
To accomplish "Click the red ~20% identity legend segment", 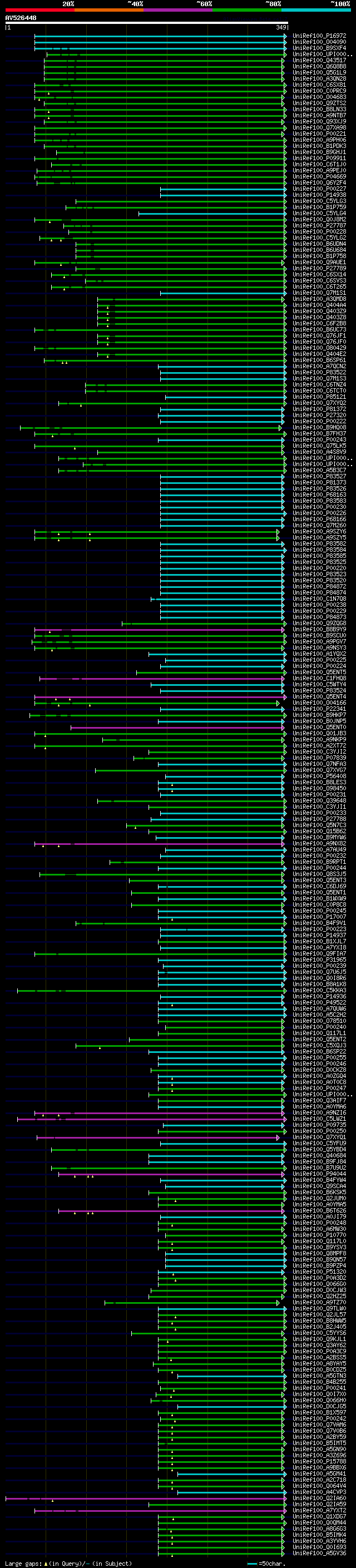I will tap(39, 10).
